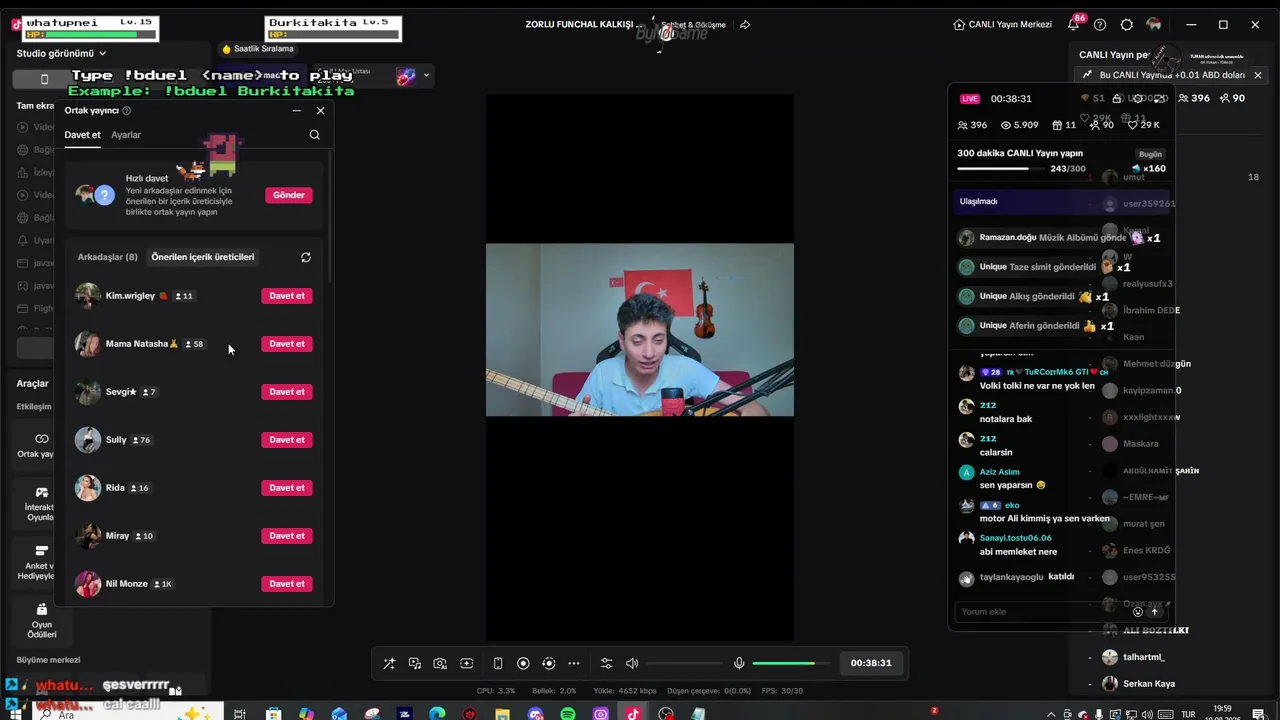This screenshot has height=720, width=1280.
Task: Open the audio mixer settings icon
Action: pyautogui.click(x=606, y=663)
